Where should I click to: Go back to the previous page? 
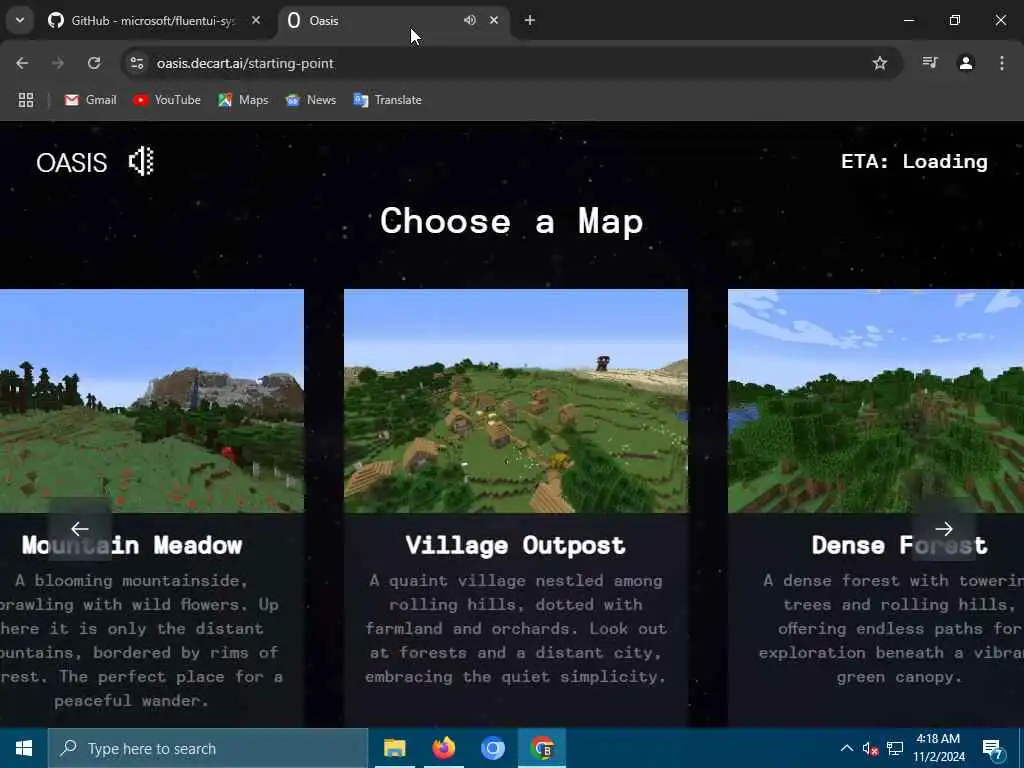(22, 63)
